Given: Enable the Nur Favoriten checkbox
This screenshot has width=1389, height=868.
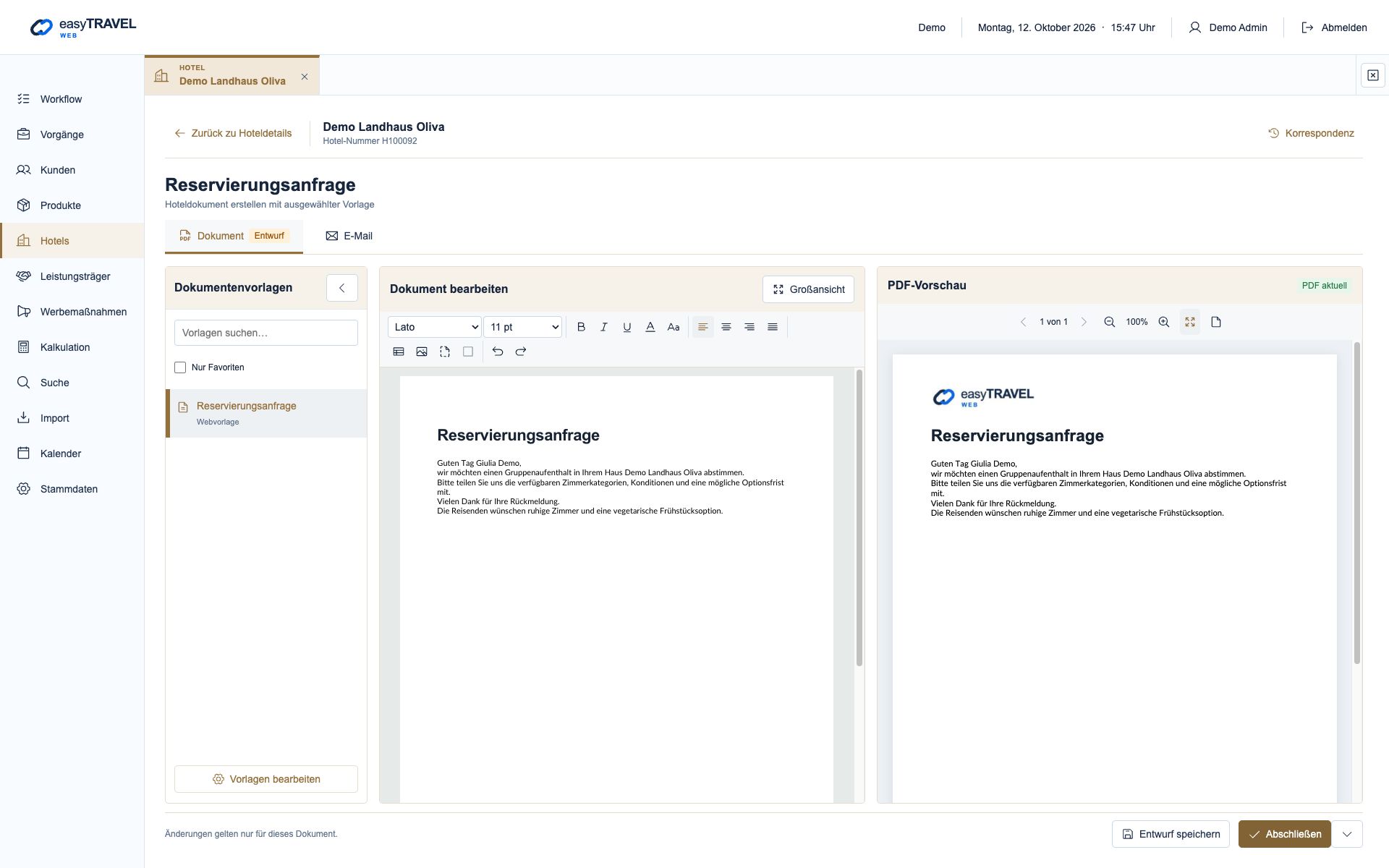Looking at the screenshot, I should [x=180, y=367].
